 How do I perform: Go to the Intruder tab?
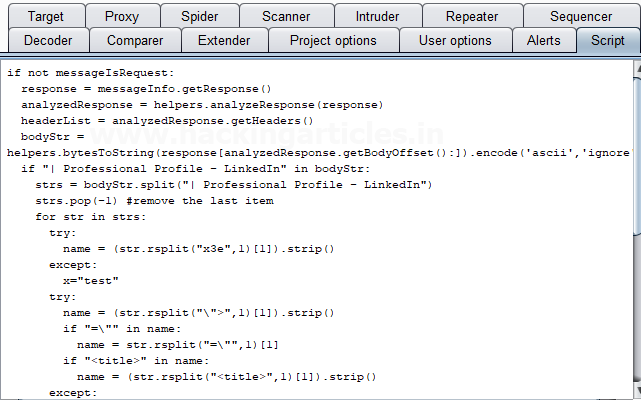click(x=377, y=16)
